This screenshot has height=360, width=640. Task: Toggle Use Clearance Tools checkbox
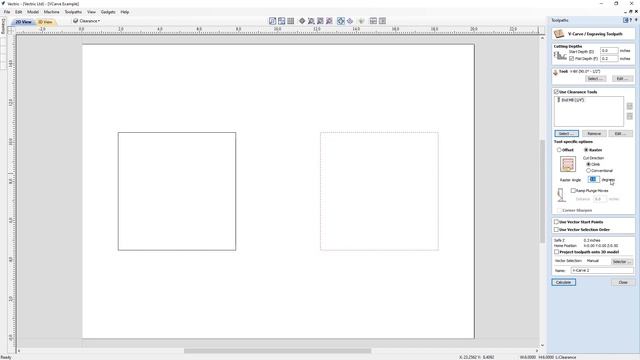(x=556, y=92)
